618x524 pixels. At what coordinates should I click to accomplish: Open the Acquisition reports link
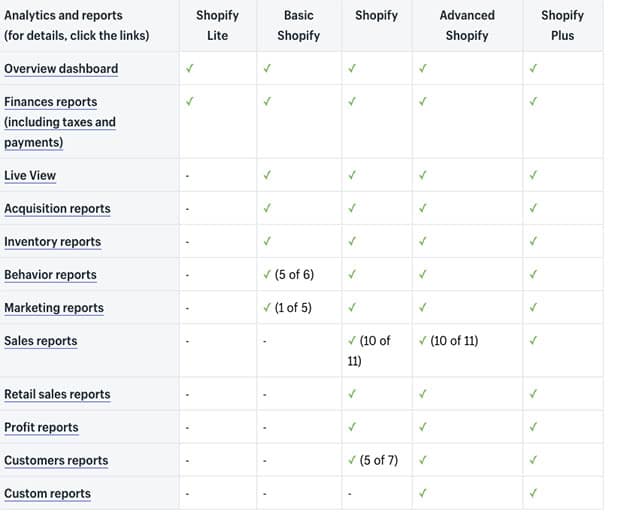(57, 209)
